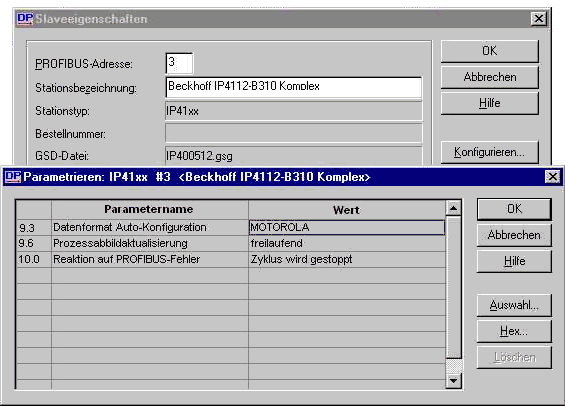Click Abbrechen in the Slaveeigenschaften dialog
565x406 pixels.
490,77
